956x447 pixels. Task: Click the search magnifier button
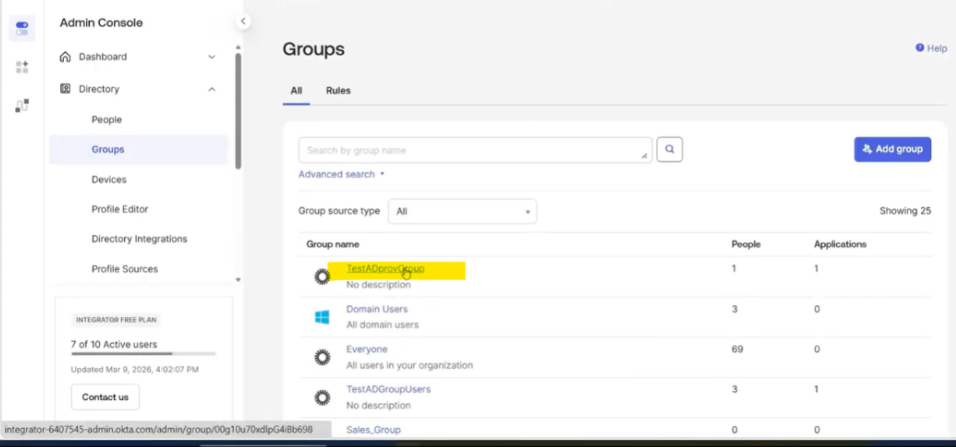(x=670, y=150)
